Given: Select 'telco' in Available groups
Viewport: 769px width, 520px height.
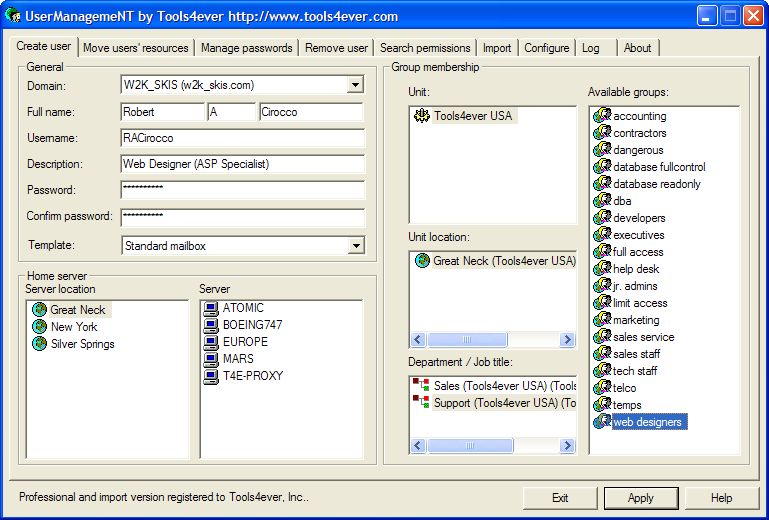Looking at the screenshot, I should [x=624, y=388].
